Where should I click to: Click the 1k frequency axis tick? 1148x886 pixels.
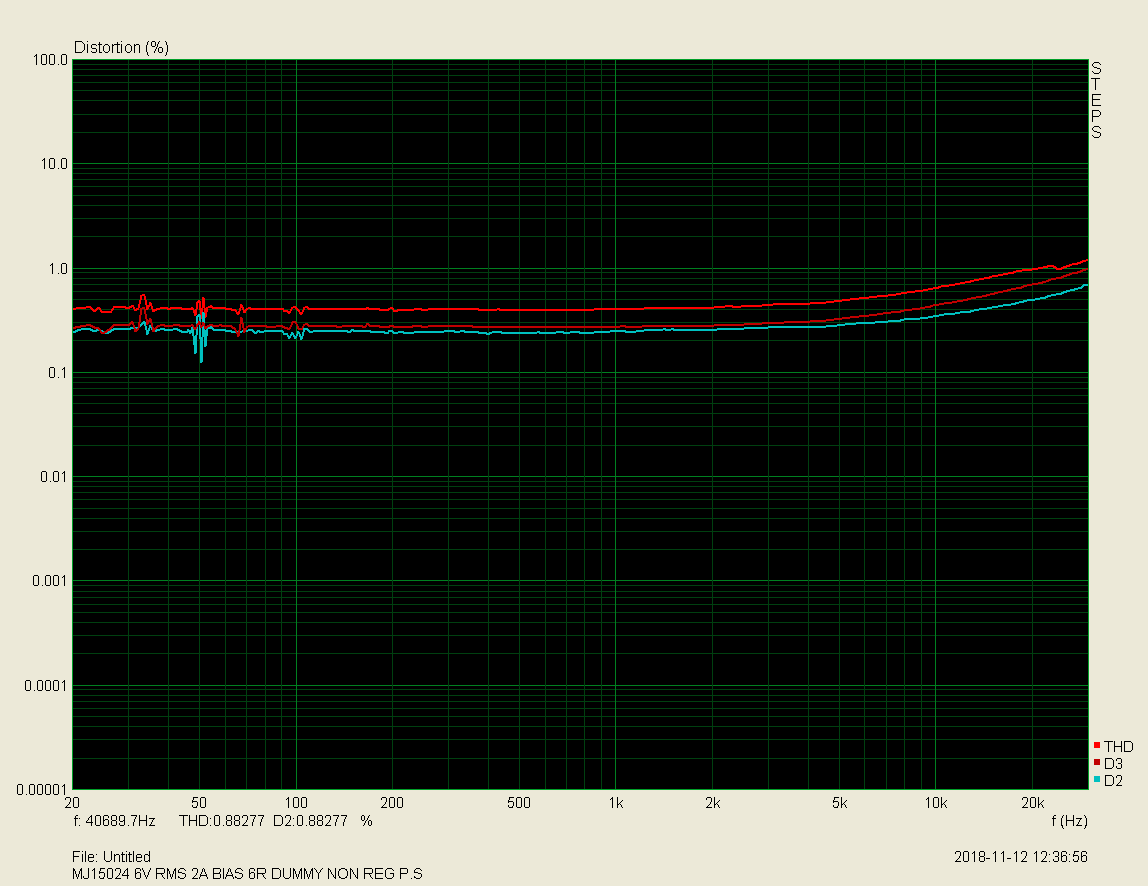pyautogui.click(x=616, y=803)
